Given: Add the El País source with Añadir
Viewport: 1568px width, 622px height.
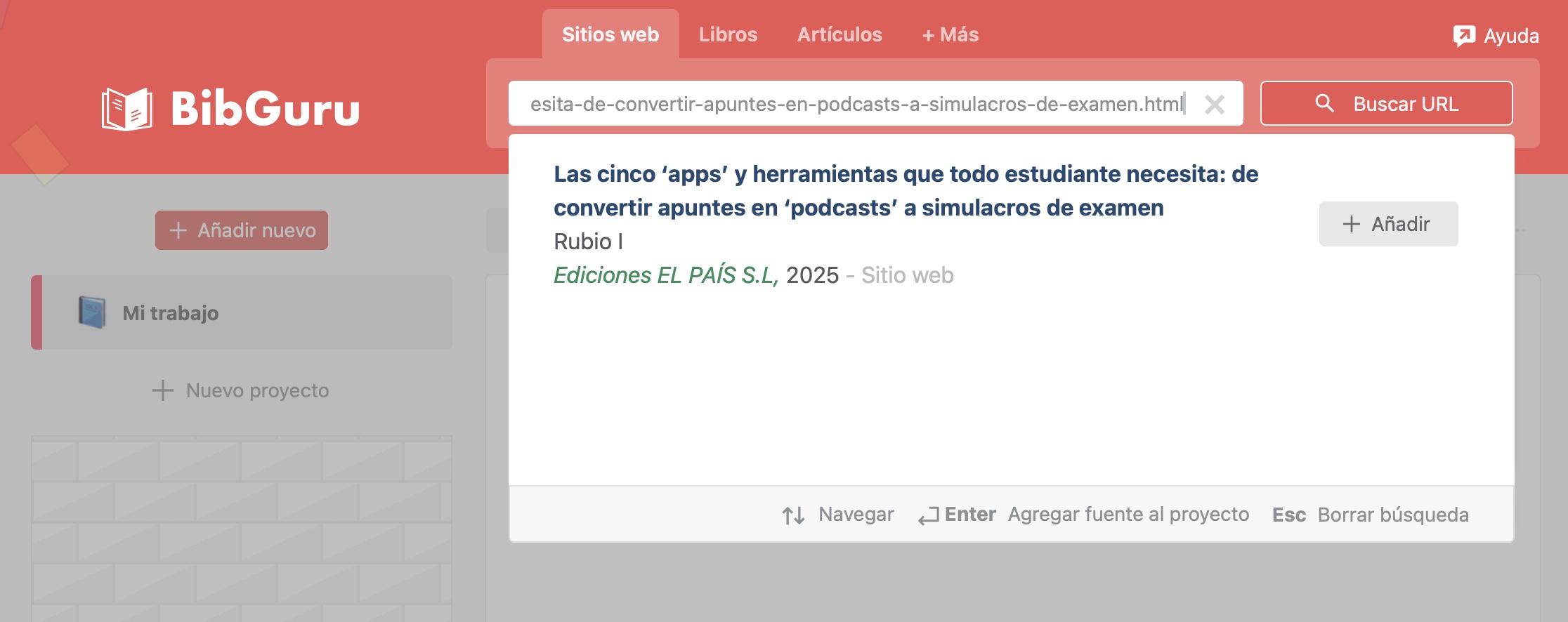Looking at the screenshot, I should (x=1388, y=224).
